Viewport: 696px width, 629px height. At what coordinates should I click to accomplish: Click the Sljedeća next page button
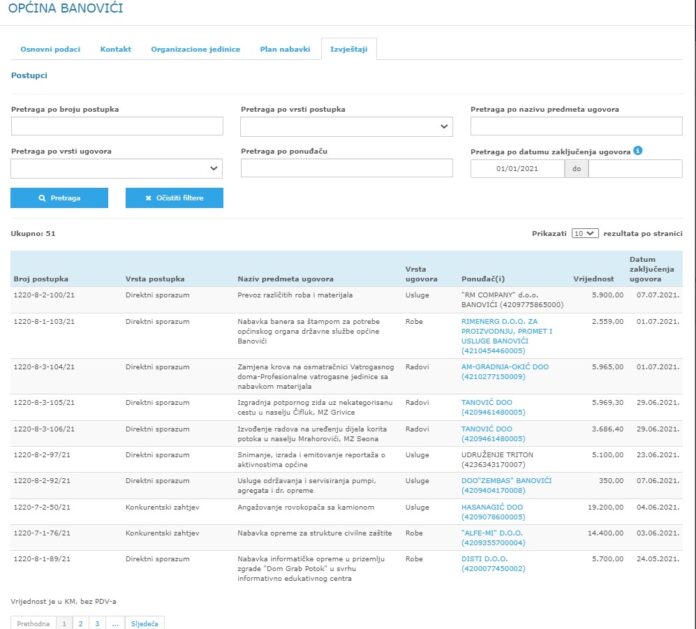146,623
